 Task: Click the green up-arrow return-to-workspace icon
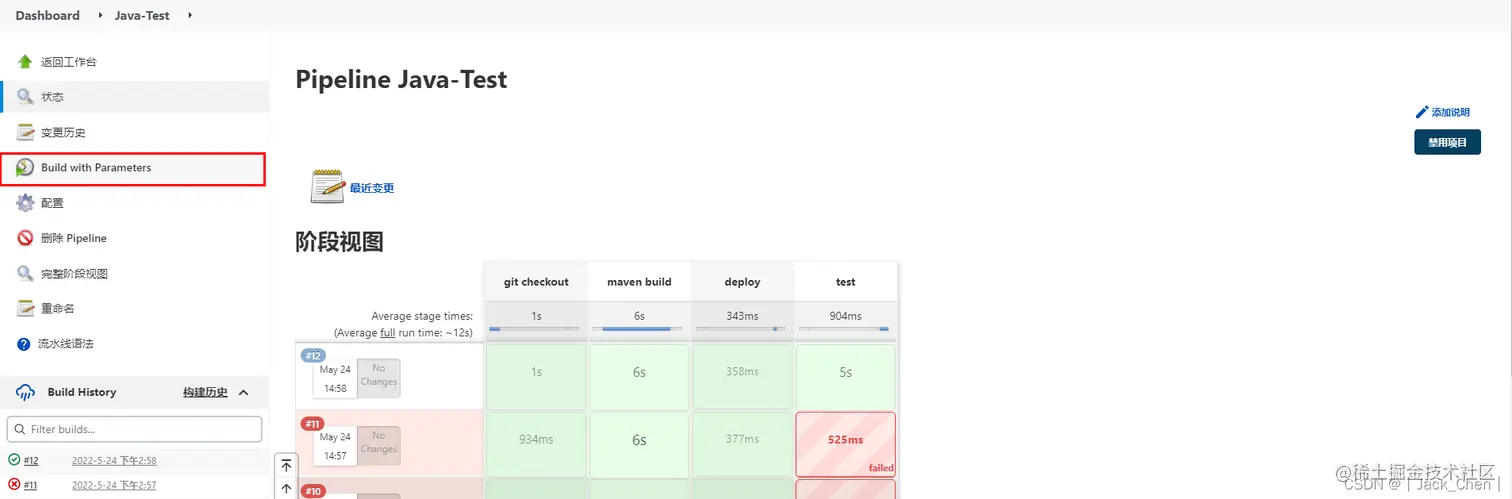[25, 62]
